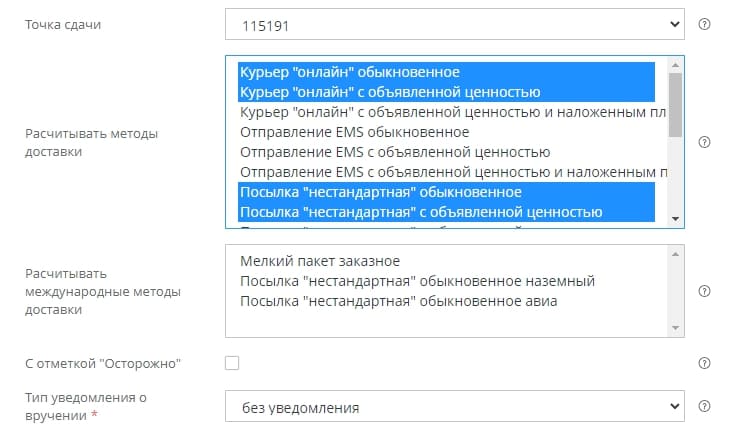Pick Мелкий пакет заказное in international list
740x433 pixels.
tap(320, 261)
